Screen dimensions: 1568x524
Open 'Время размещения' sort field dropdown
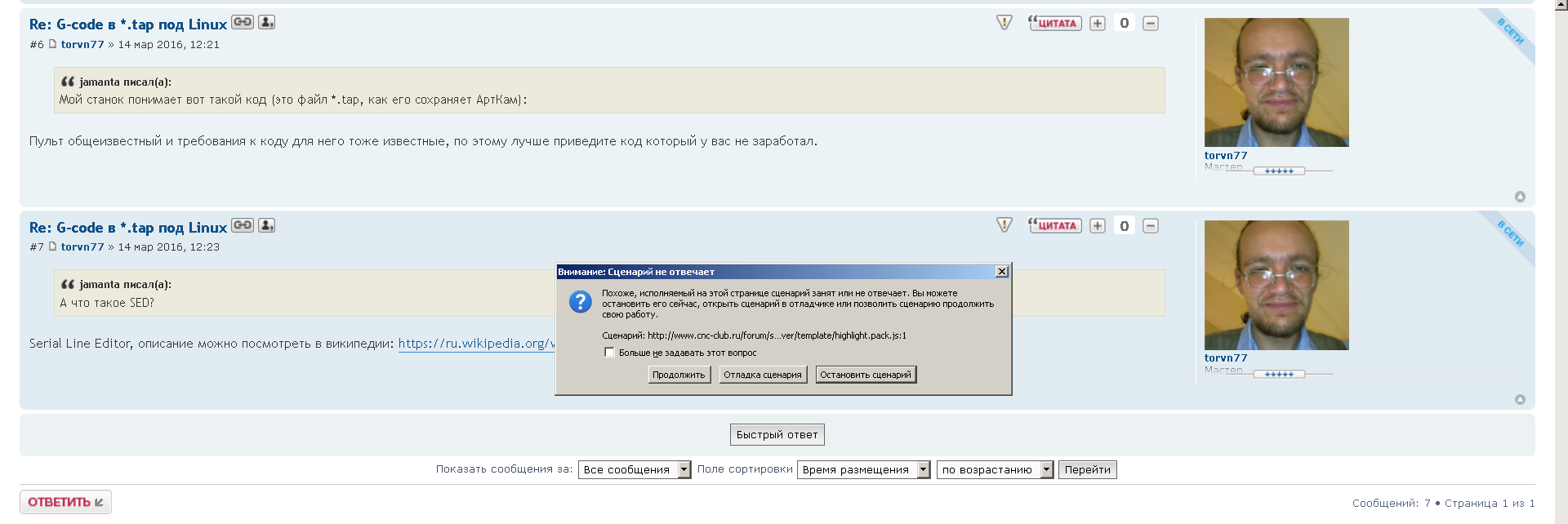pos(864,469)
